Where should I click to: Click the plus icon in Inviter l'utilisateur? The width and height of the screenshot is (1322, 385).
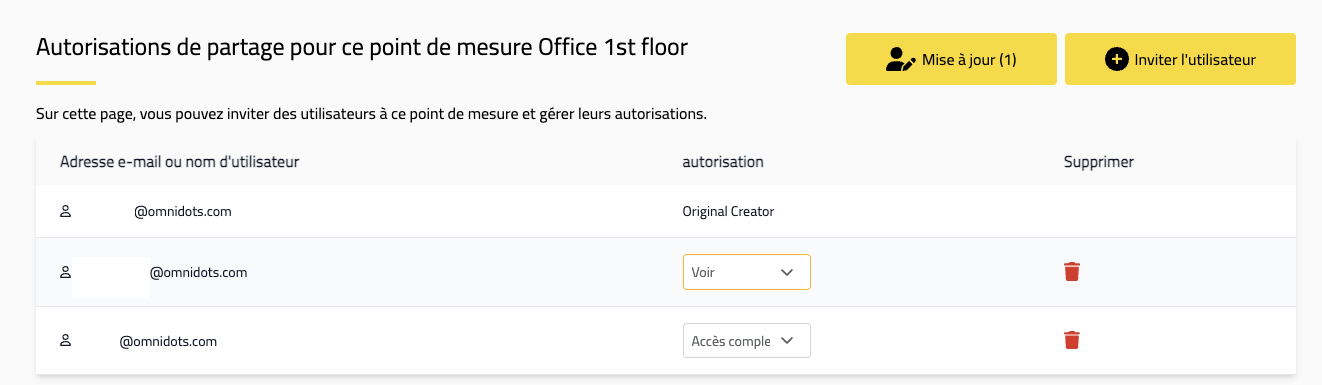click(1116, 60)
